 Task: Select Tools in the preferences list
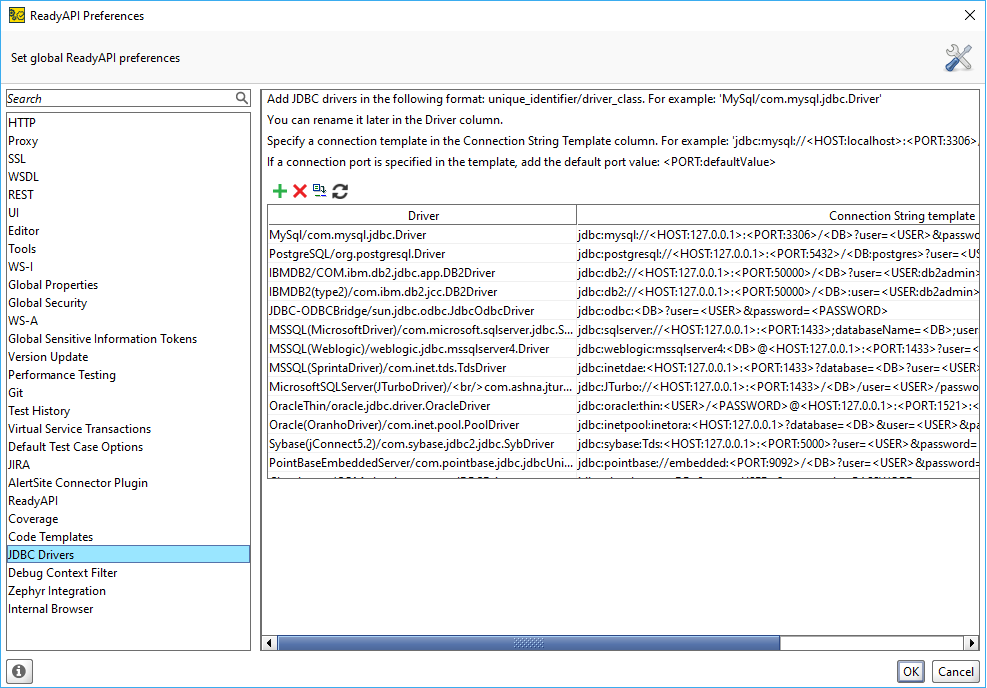point(128,249)
